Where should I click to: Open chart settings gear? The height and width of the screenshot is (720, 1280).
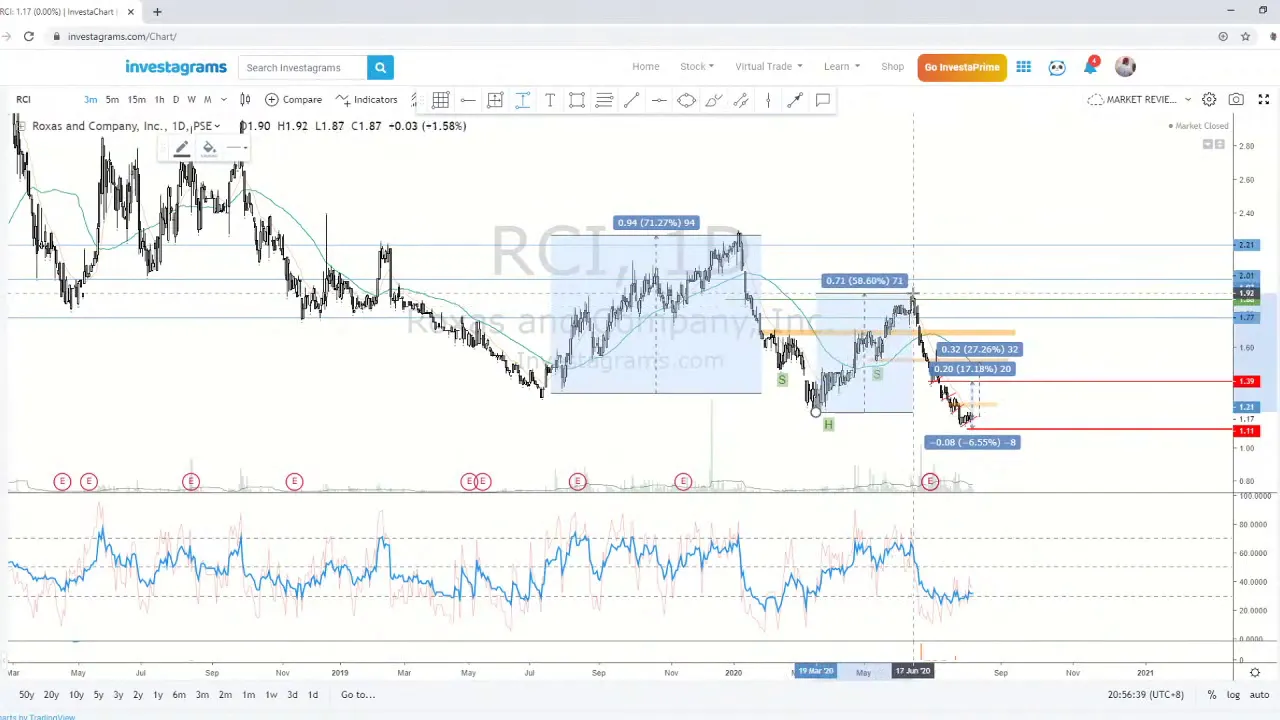tap(1209, 99)
